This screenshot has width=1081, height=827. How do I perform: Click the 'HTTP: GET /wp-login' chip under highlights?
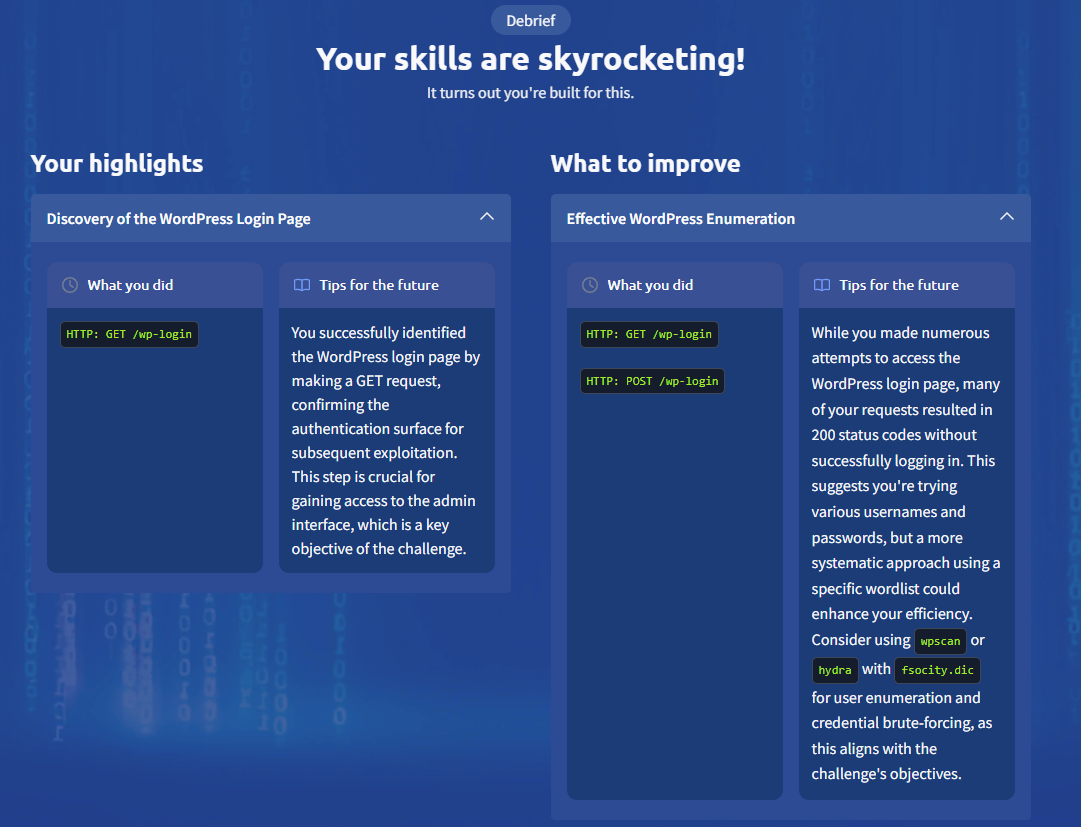[x=128, y=334]
